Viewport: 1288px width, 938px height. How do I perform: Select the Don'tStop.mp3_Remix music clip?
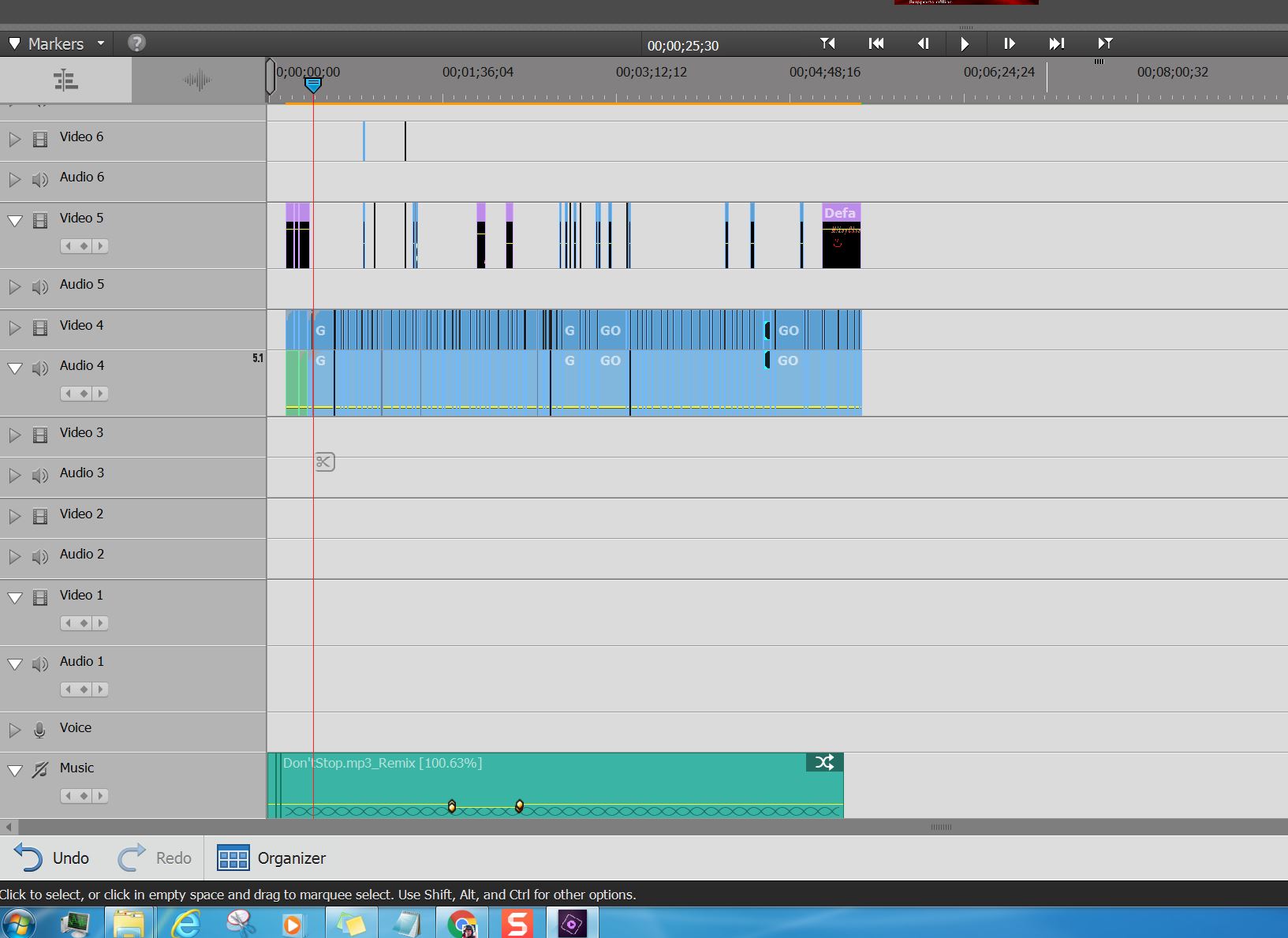[x=555, y=786]
